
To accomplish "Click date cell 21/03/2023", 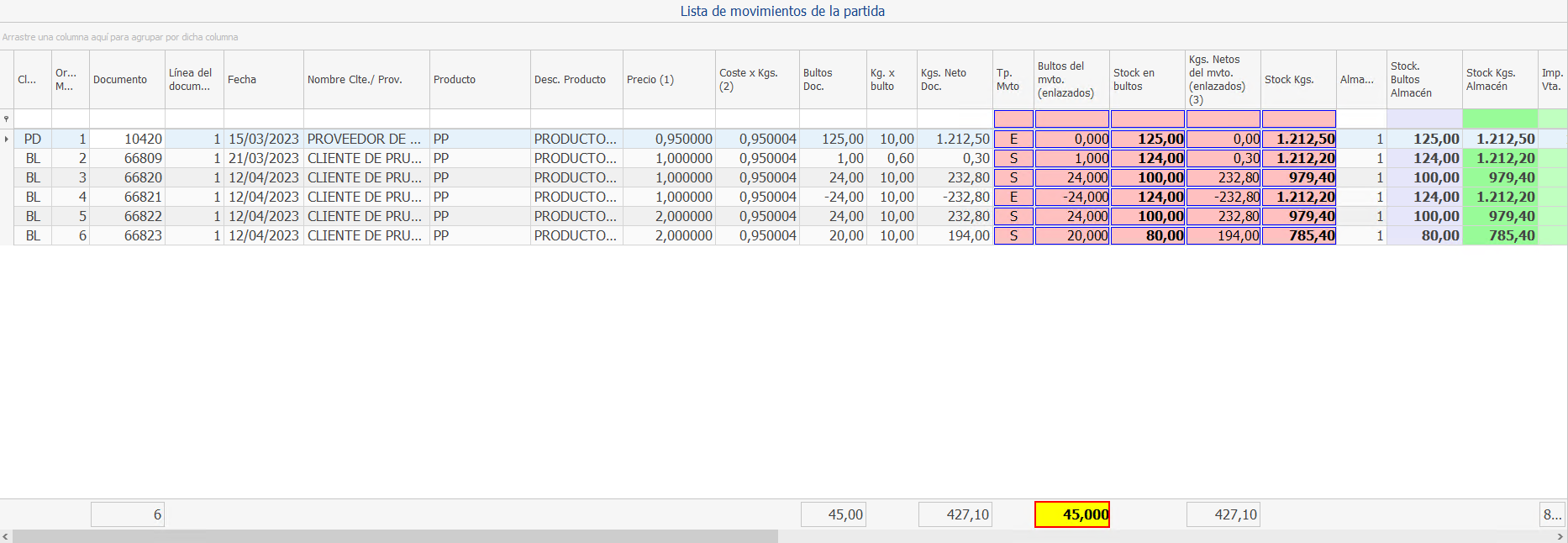I will click(x=264, y=158).
